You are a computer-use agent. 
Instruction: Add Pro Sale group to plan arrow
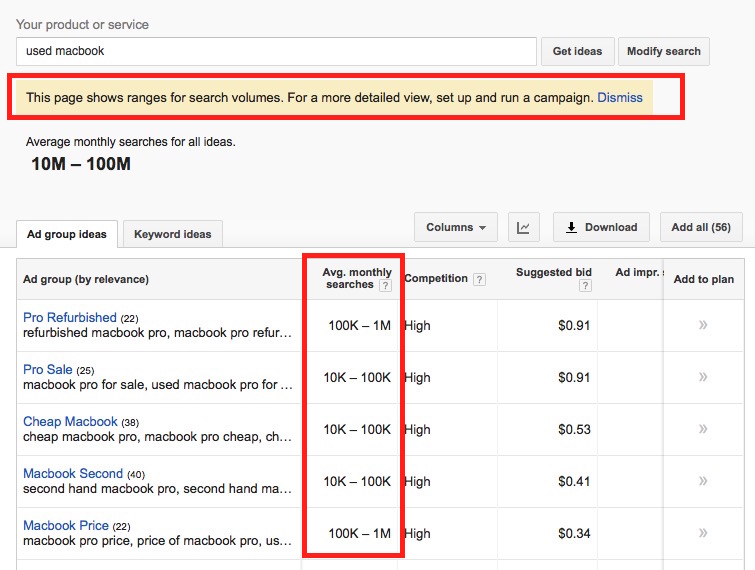pos(703,377)
